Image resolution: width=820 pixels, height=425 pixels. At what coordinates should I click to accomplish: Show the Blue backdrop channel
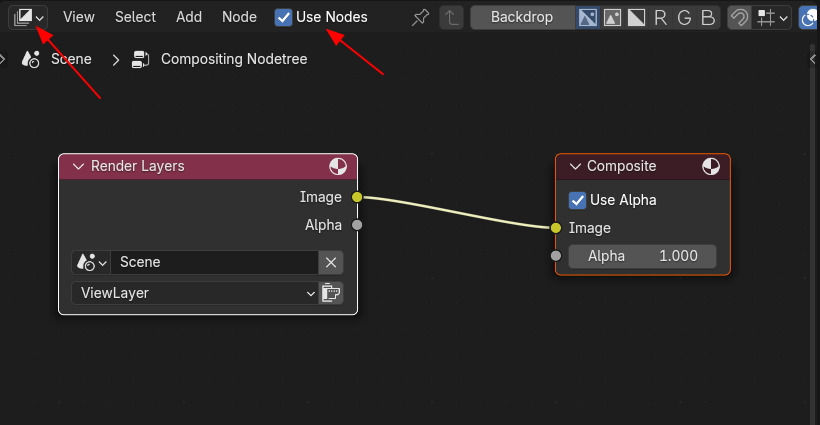(708, 17)
